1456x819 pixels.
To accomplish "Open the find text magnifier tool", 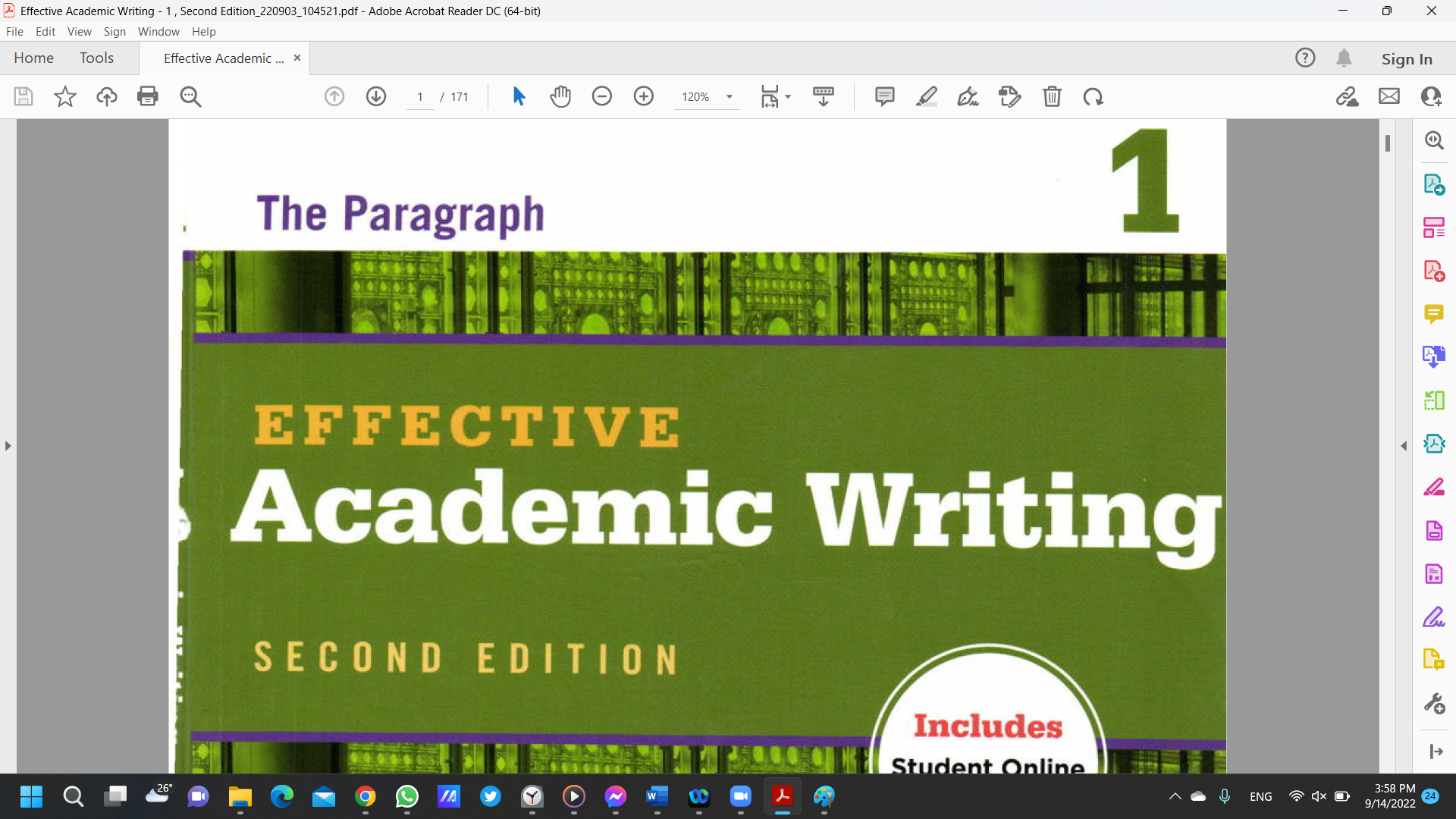I will (190, 96).
